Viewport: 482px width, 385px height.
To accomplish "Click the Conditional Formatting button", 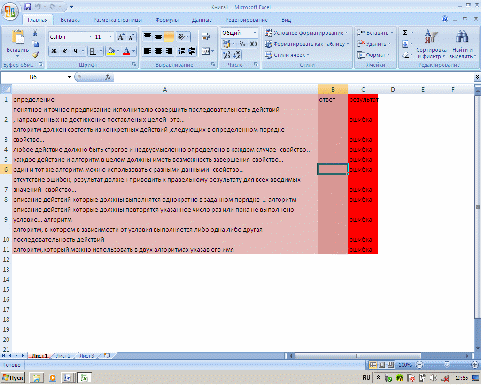I will 306,33.
